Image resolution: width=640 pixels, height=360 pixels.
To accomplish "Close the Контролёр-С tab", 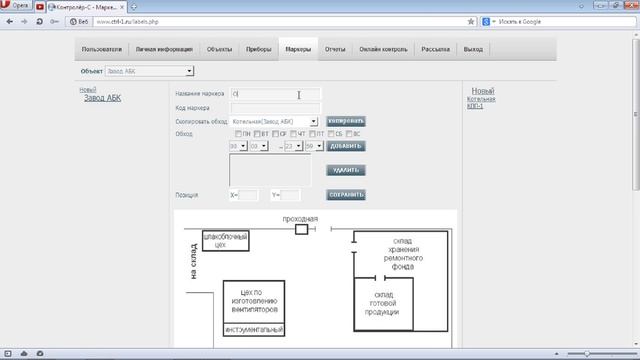I will (x=122, y=7).
